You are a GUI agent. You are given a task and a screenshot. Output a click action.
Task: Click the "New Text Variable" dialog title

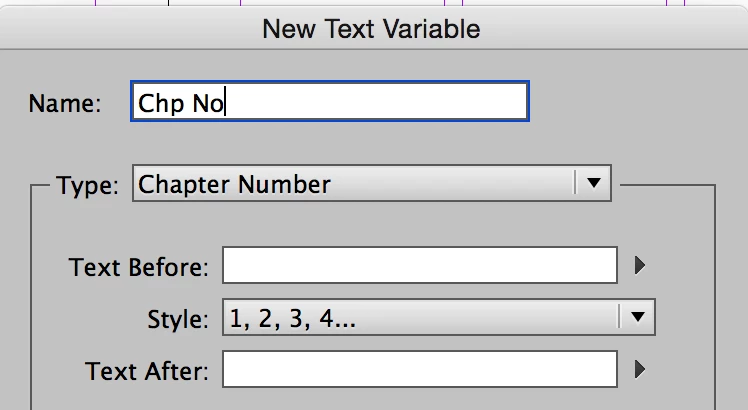tap(371, 29)
